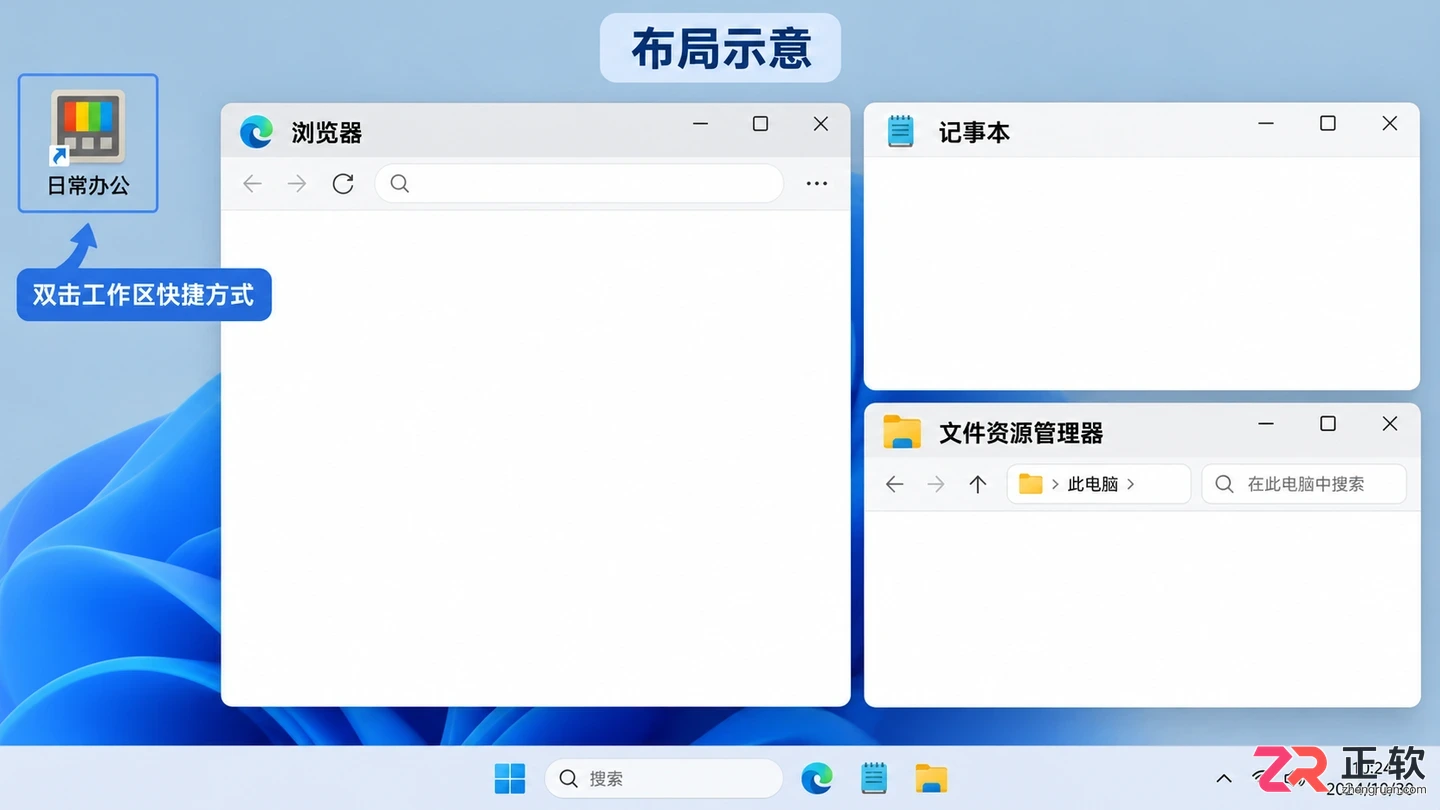Minimize the 浏览器 window

point(700,124)
